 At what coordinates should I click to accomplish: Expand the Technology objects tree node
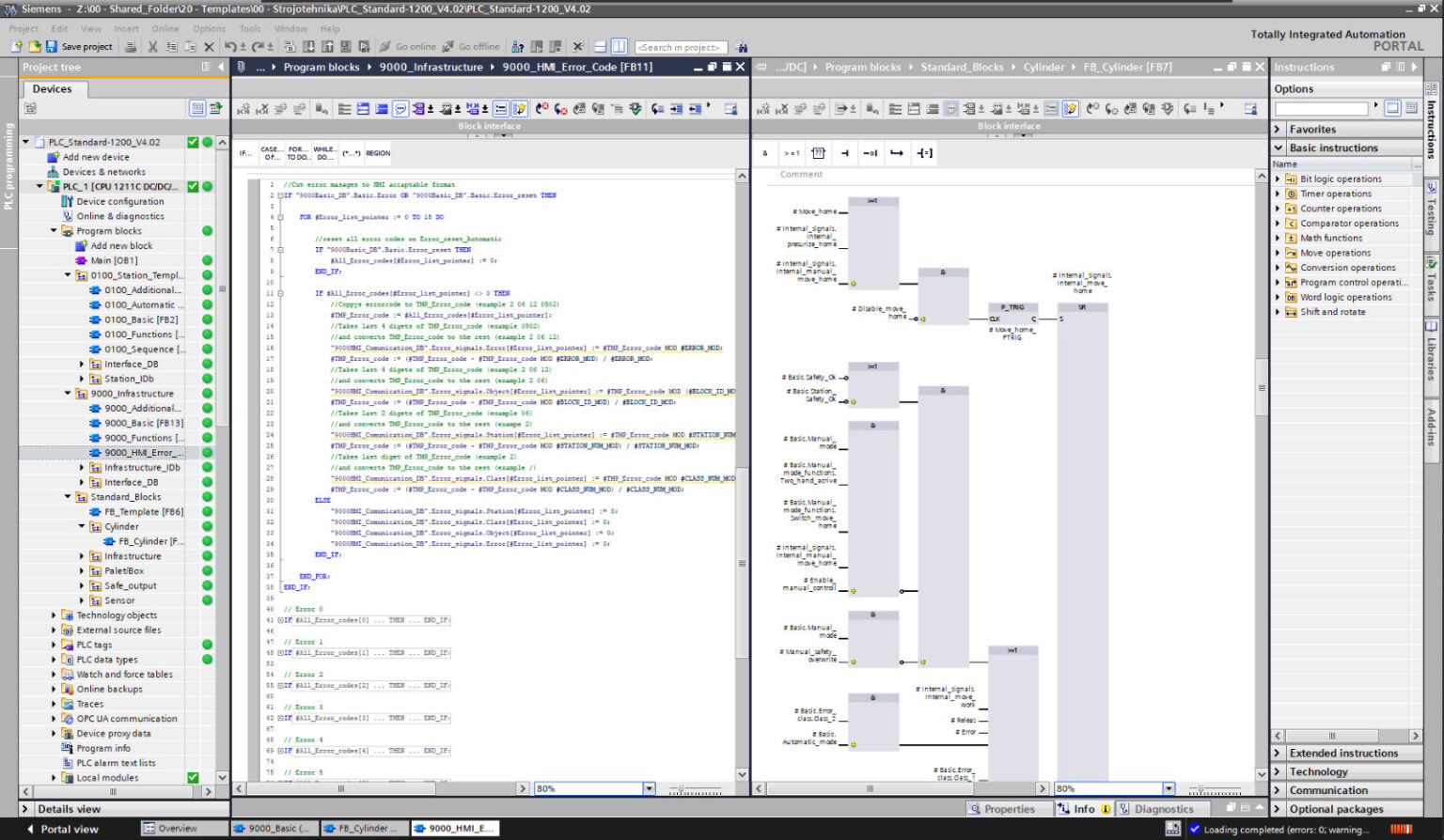pos(54,615)
